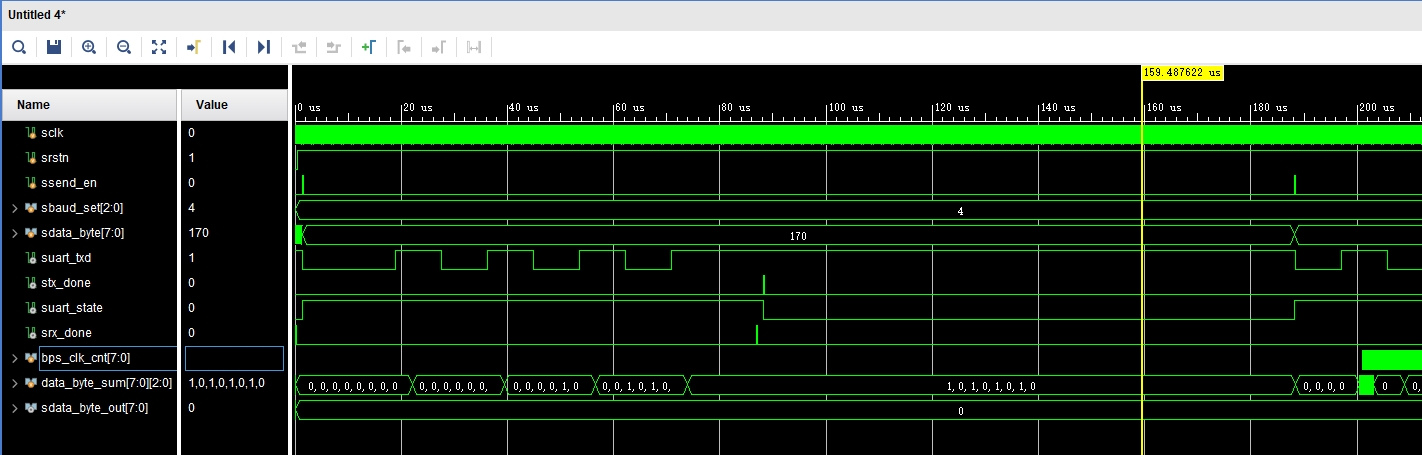1422x455 pixels.
Task: Click the empty bps_clk_cnt value field
Action: 234,358
